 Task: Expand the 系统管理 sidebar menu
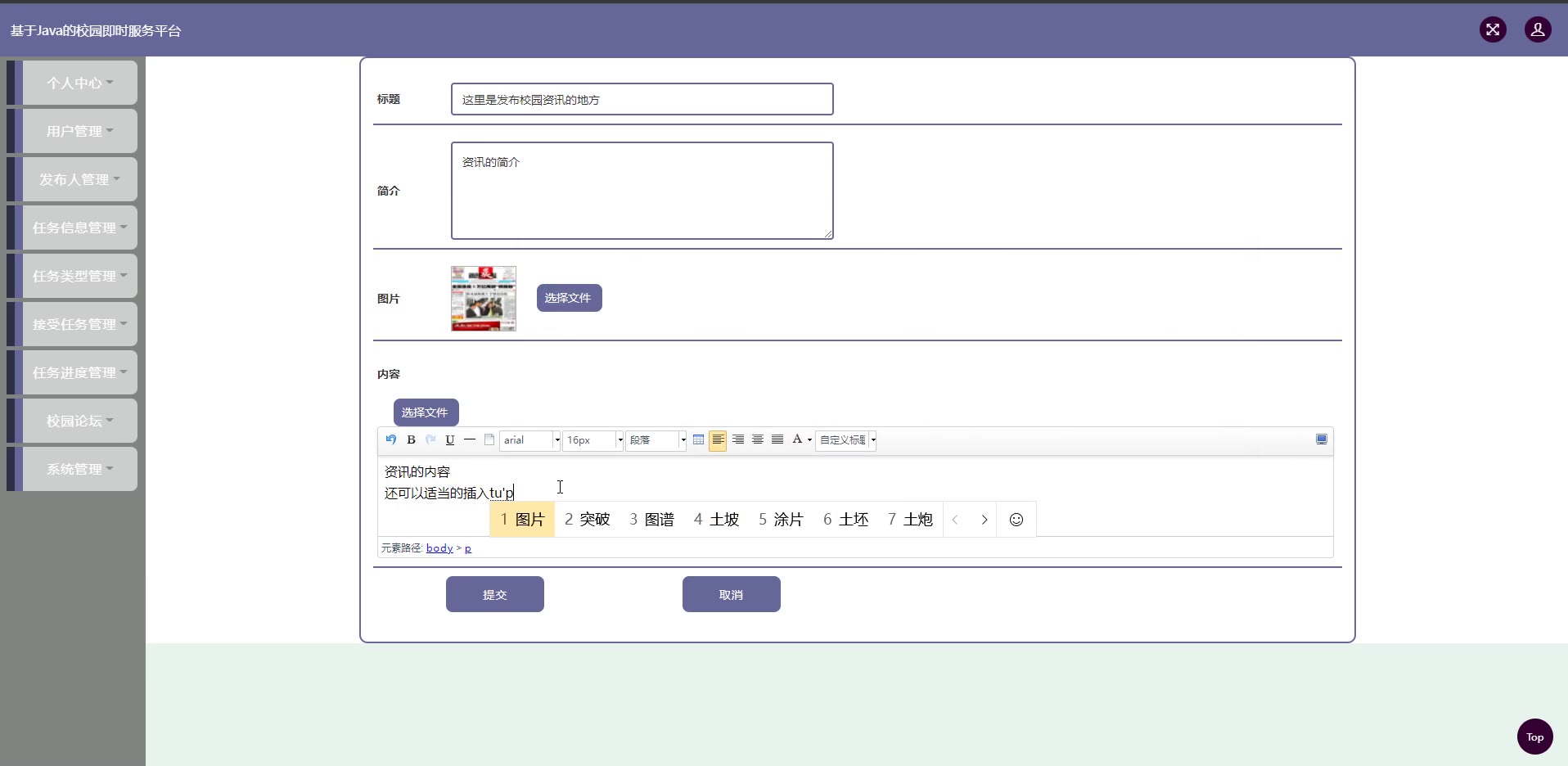coord(79,469)
